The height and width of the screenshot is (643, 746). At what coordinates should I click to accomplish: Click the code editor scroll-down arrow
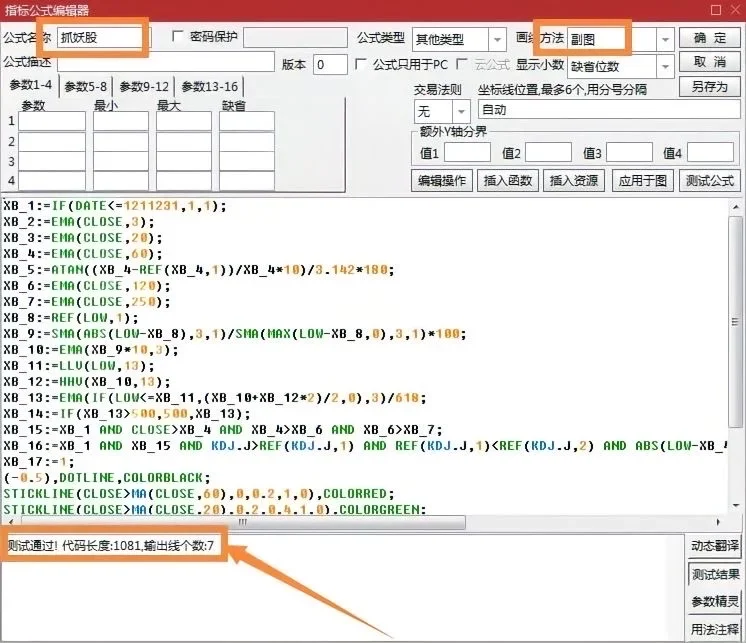click(736, 506)
